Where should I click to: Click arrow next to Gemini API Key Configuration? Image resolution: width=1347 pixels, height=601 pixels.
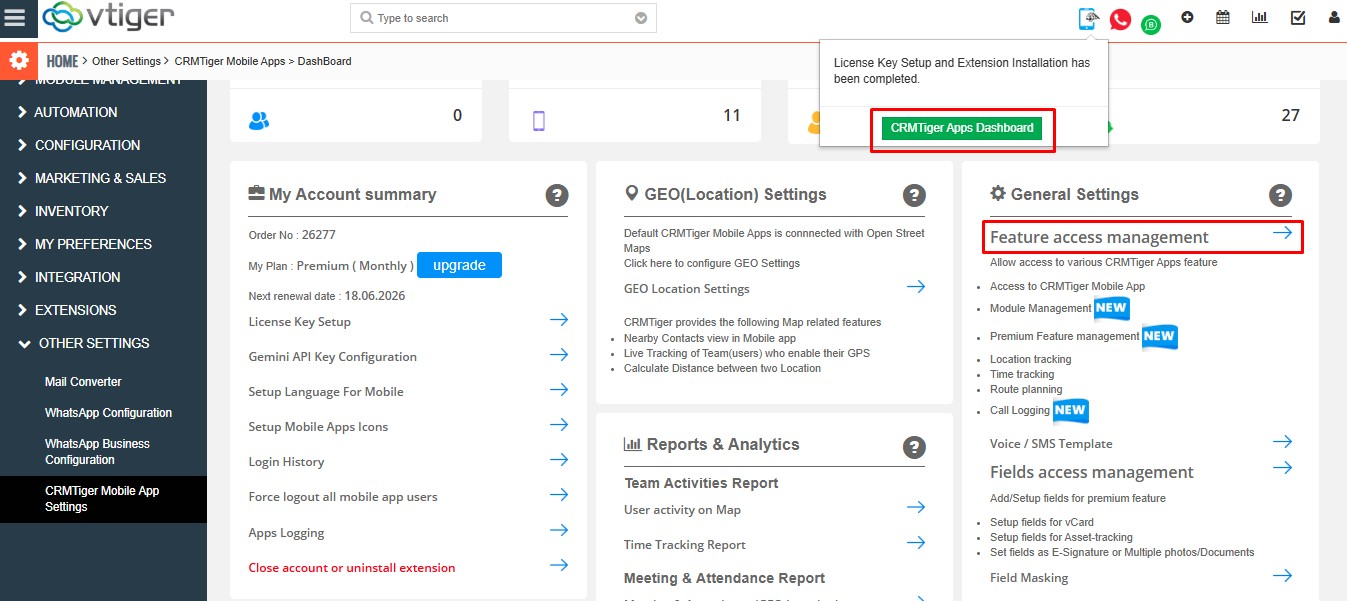point(559,355)
